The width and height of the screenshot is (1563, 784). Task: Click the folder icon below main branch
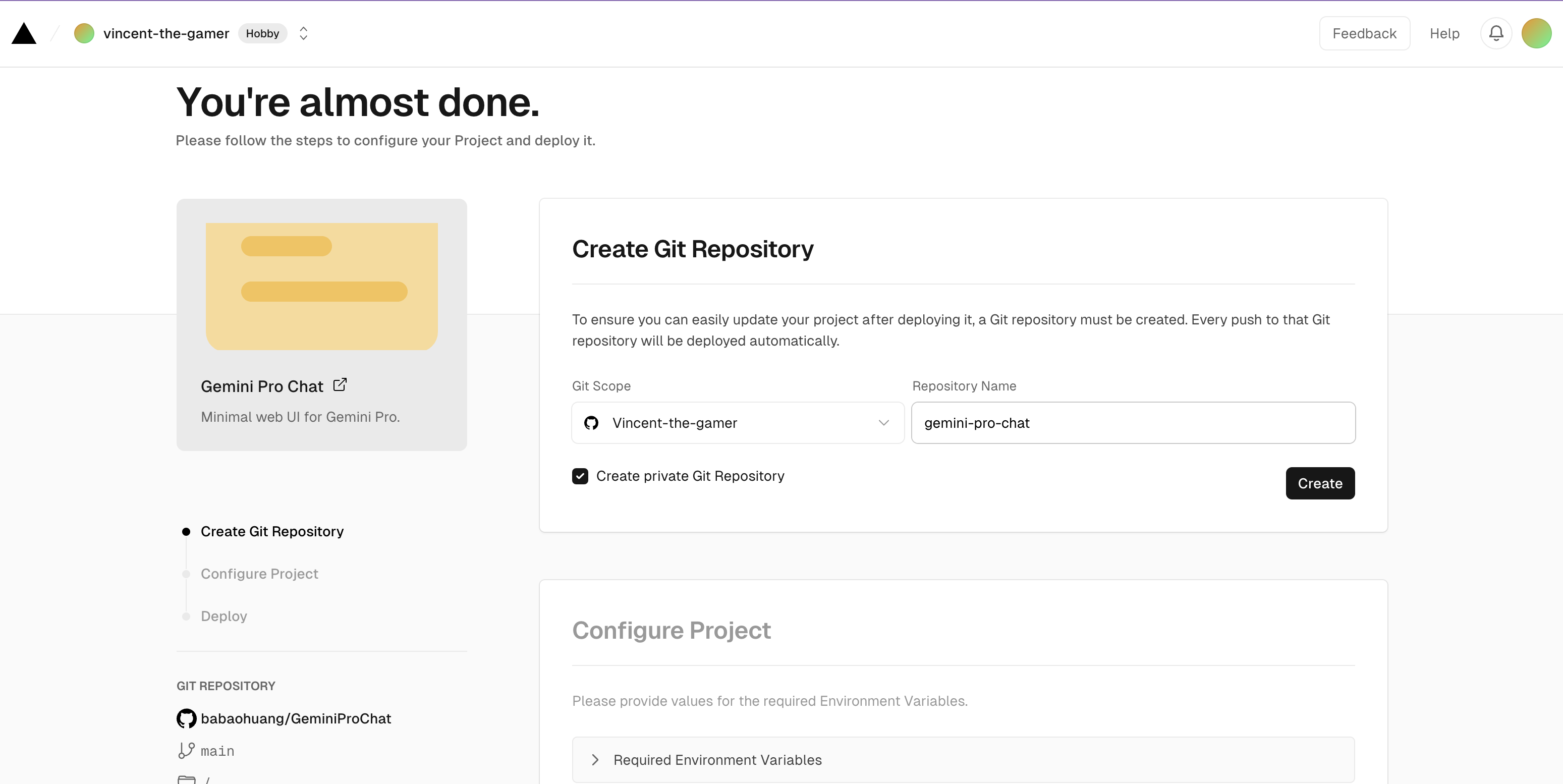pyautogui.click(x=186, y=780)
